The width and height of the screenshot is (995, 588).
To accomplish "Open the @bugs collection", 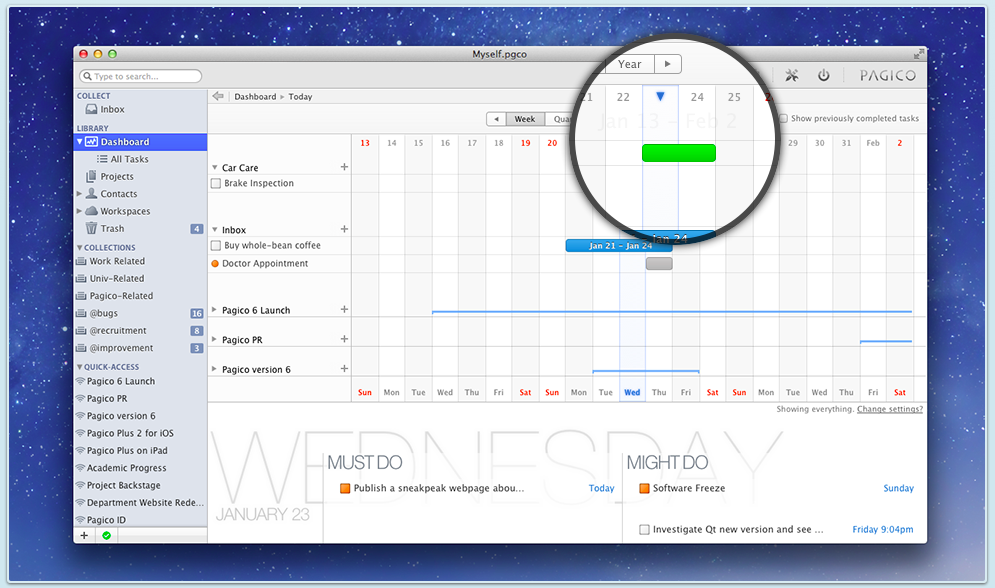I will tap(103, 313).
